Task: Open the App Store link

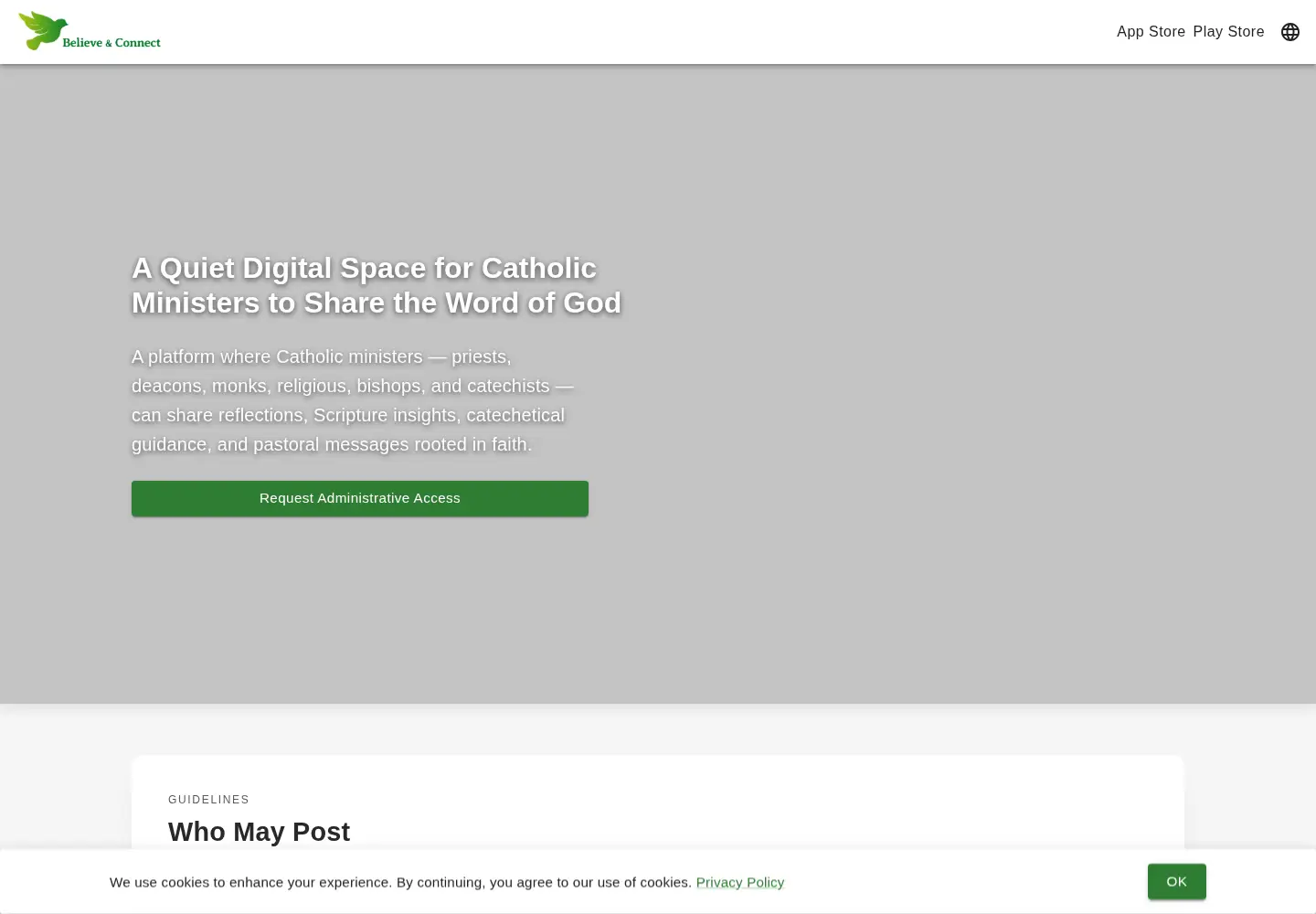Action: (x=1151, y=32)
